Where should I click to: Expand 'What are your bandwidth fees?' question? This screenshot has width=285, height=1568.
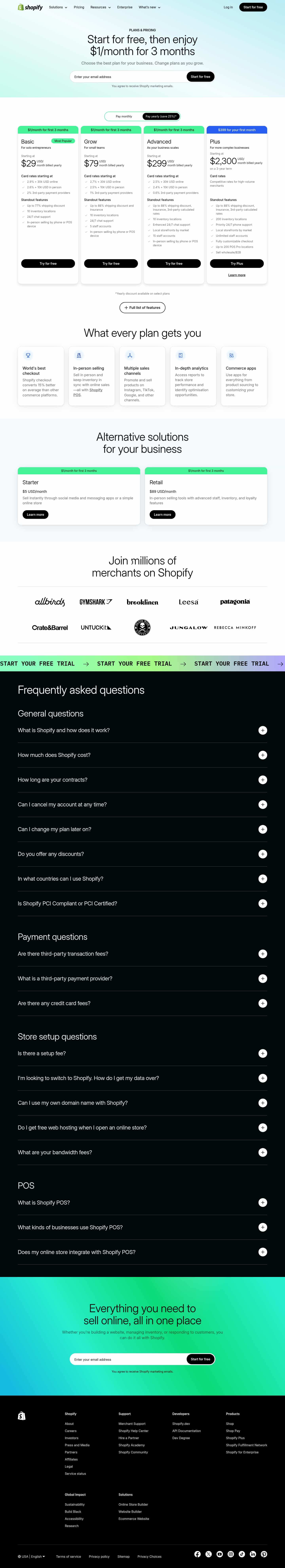point(142,1152)
